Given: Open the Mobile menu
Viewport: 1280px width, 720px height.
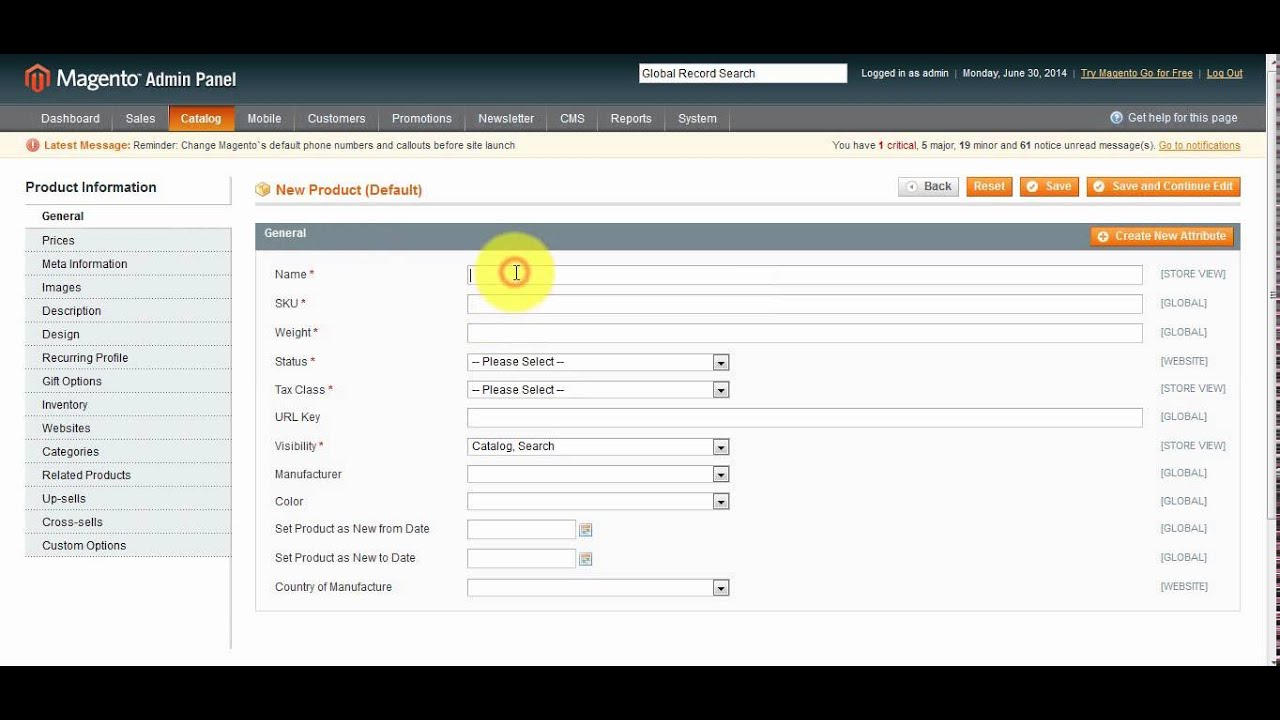Looking at the screenshot, I should point(264,118).
